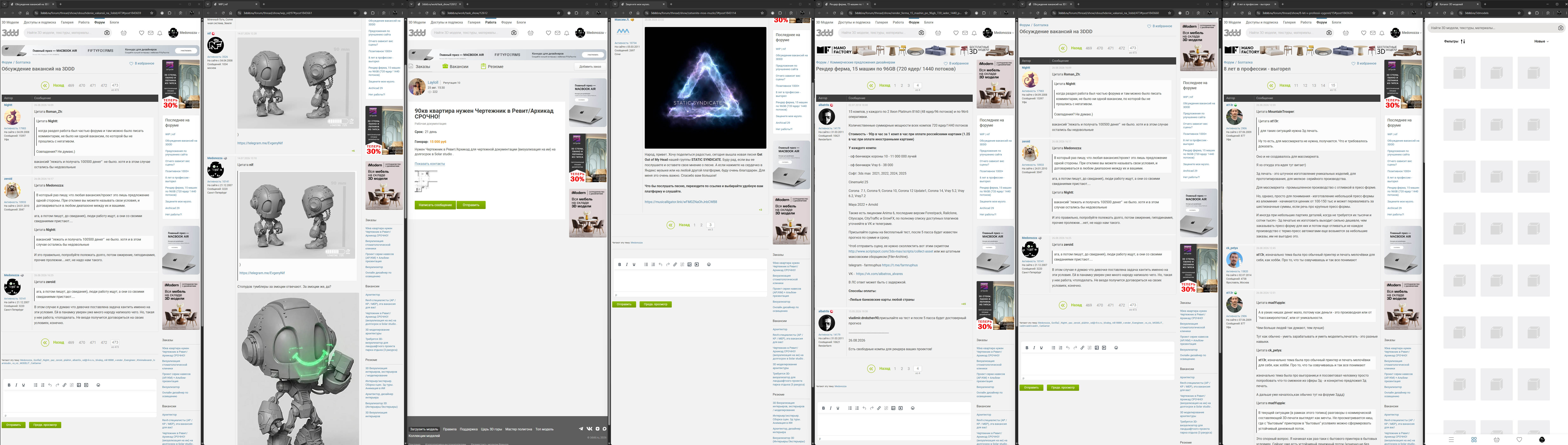Click "Поддержка" in job page footer
This screenshot has width=1568, height=445.
pyautogui.click(x=469, y=429)
